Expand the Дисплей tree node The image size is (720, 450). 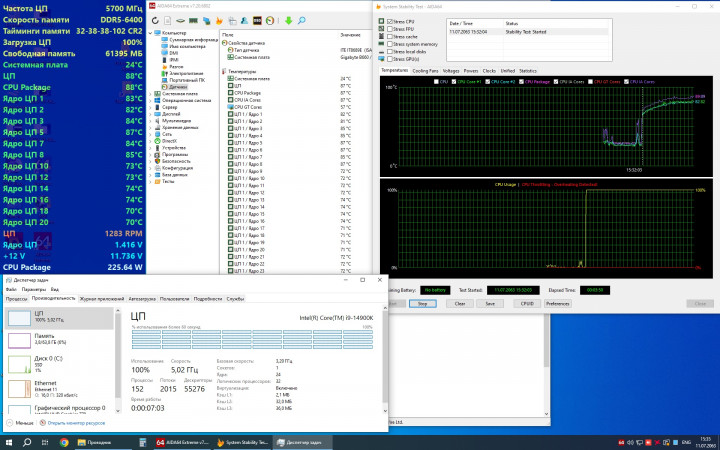coord(150,114)
